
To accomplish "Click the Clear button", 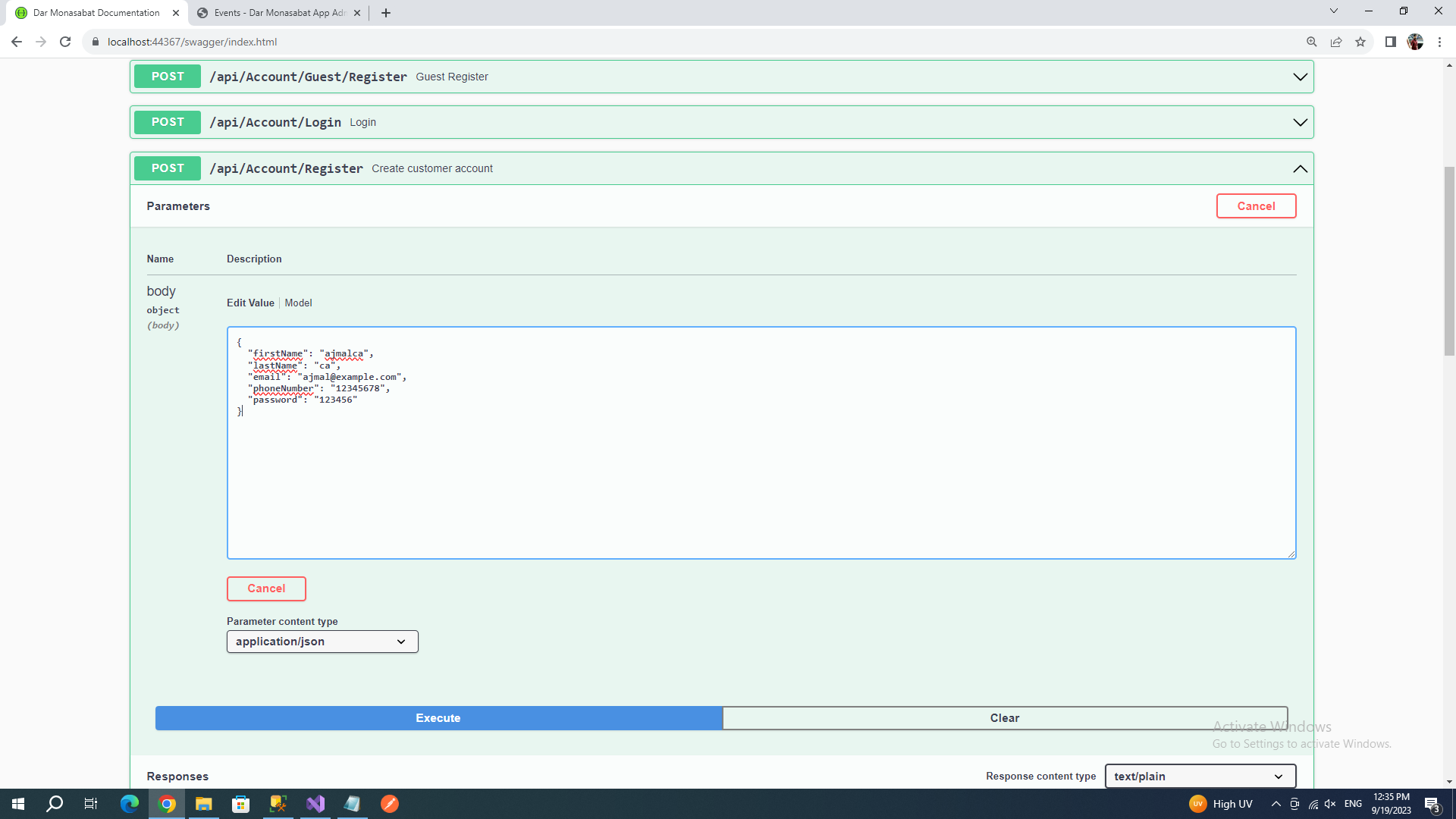I will pos(1004,718).
